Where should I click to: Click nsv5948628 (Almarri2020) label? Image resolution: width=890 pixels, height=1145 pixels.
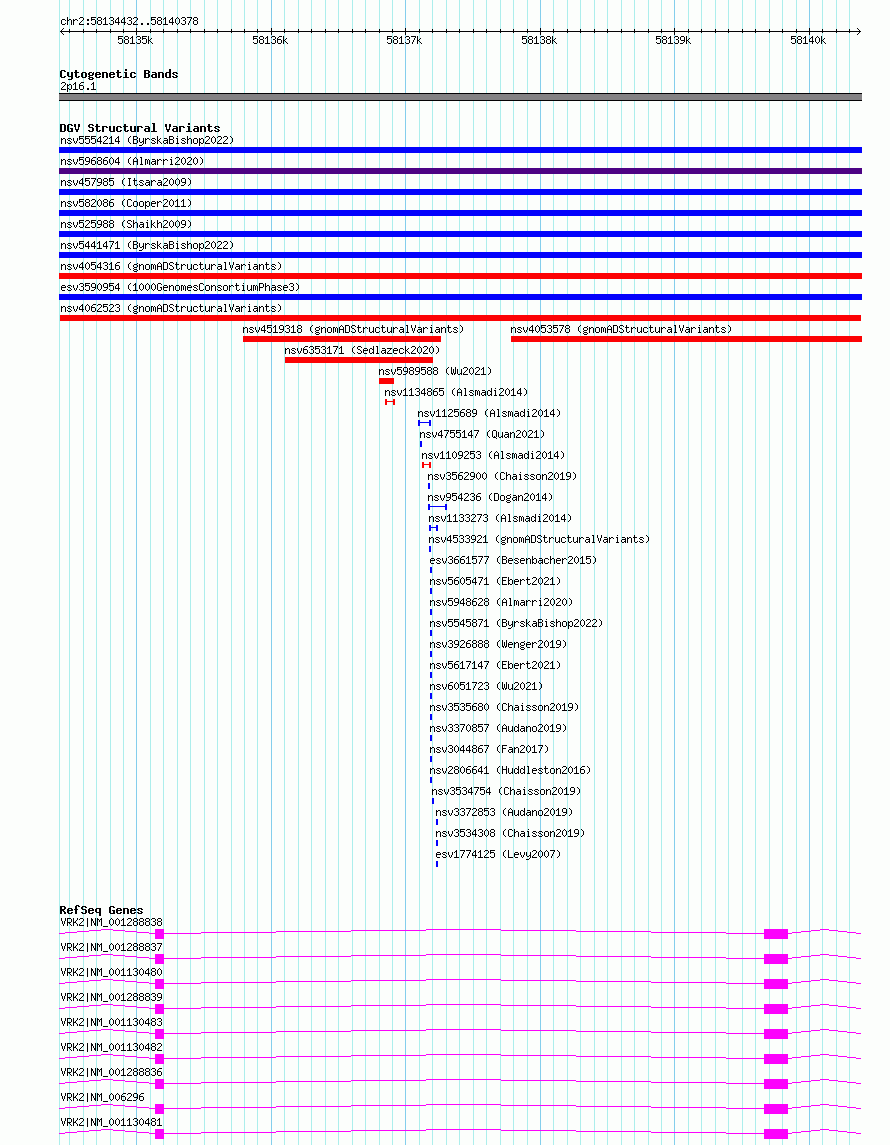click(502, 602)
